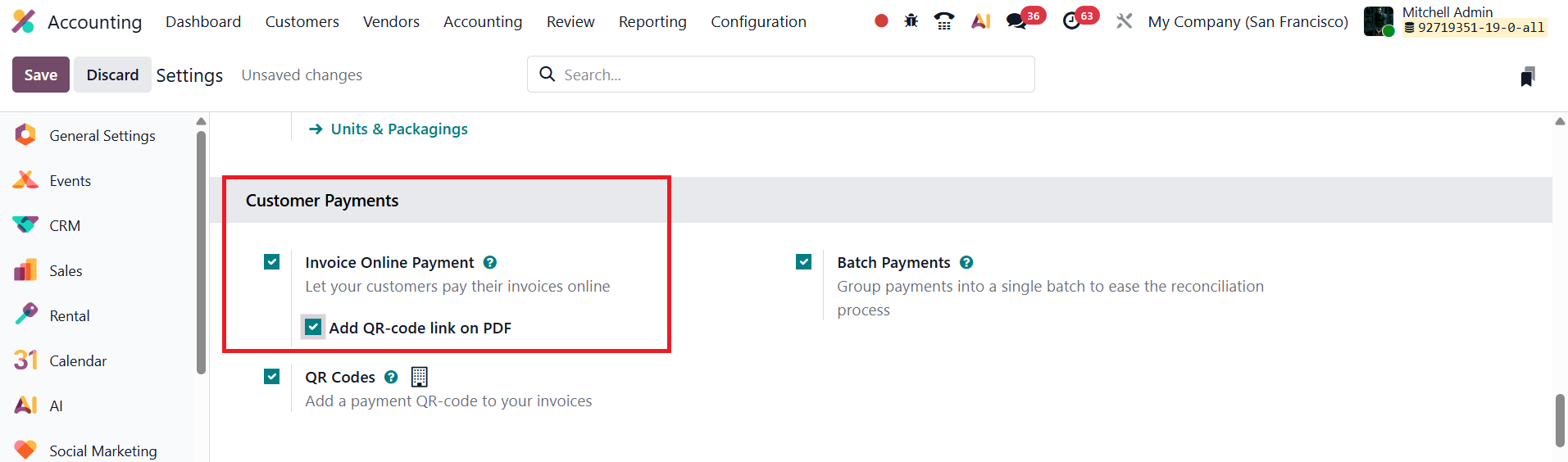Click the red recording dot icon
The height and width of the screenshot is (462, 1568).
(x=881, y=21)
